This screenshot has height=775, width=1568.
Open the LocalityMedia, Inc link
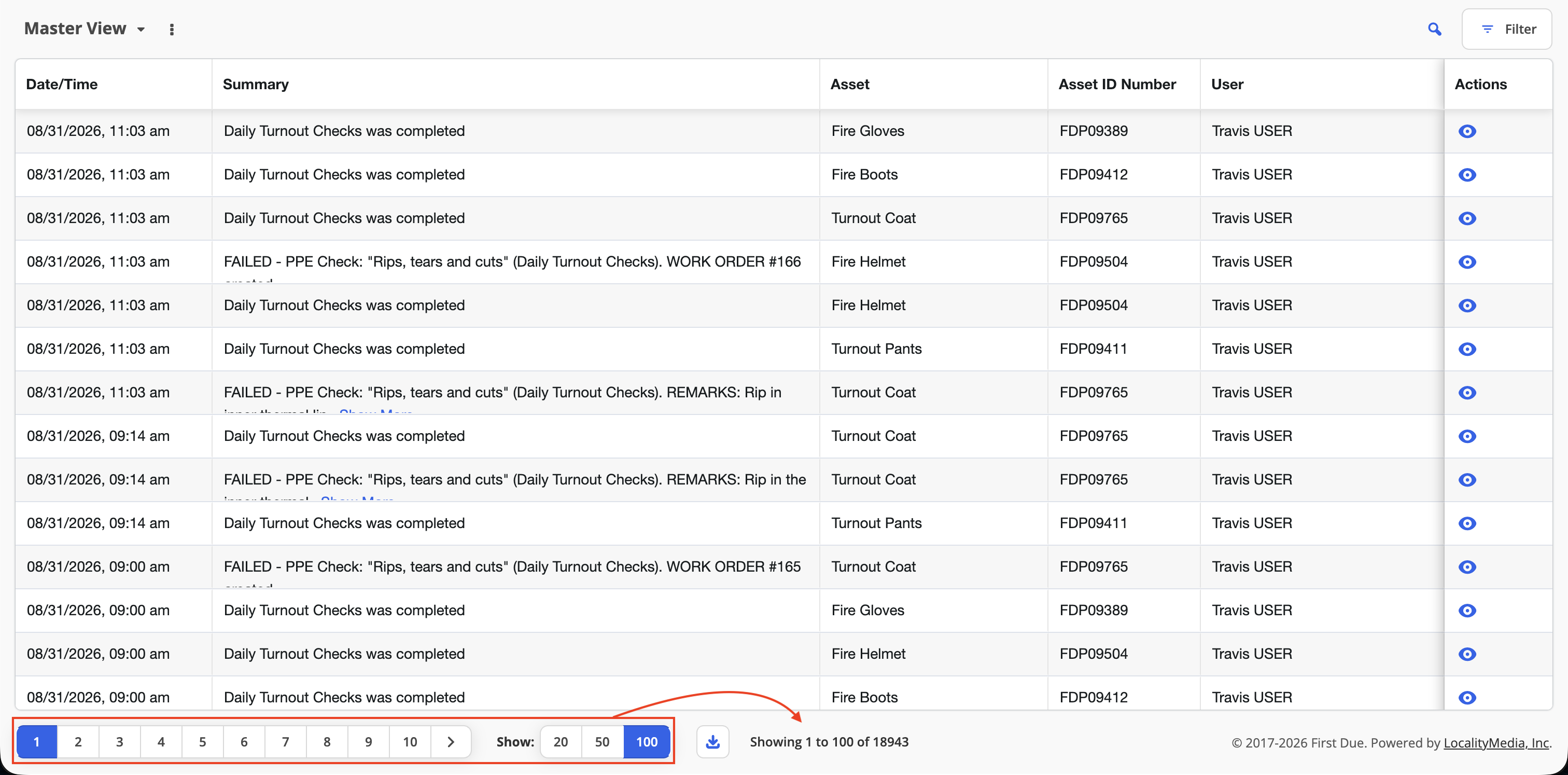click(x=1496, y=743)
